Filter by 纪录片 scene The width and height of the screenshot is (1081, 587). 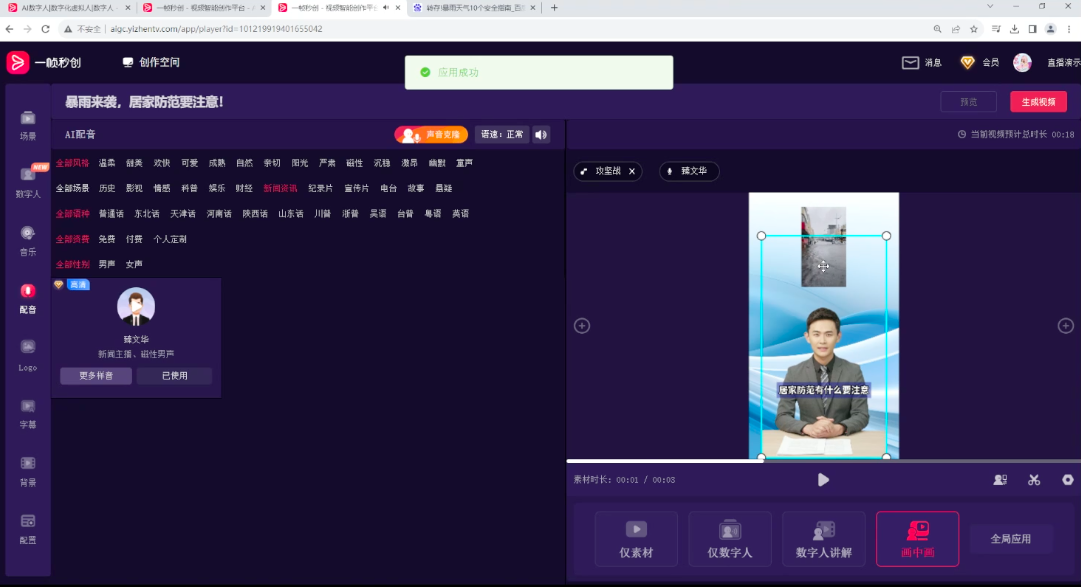pos(321,188)
